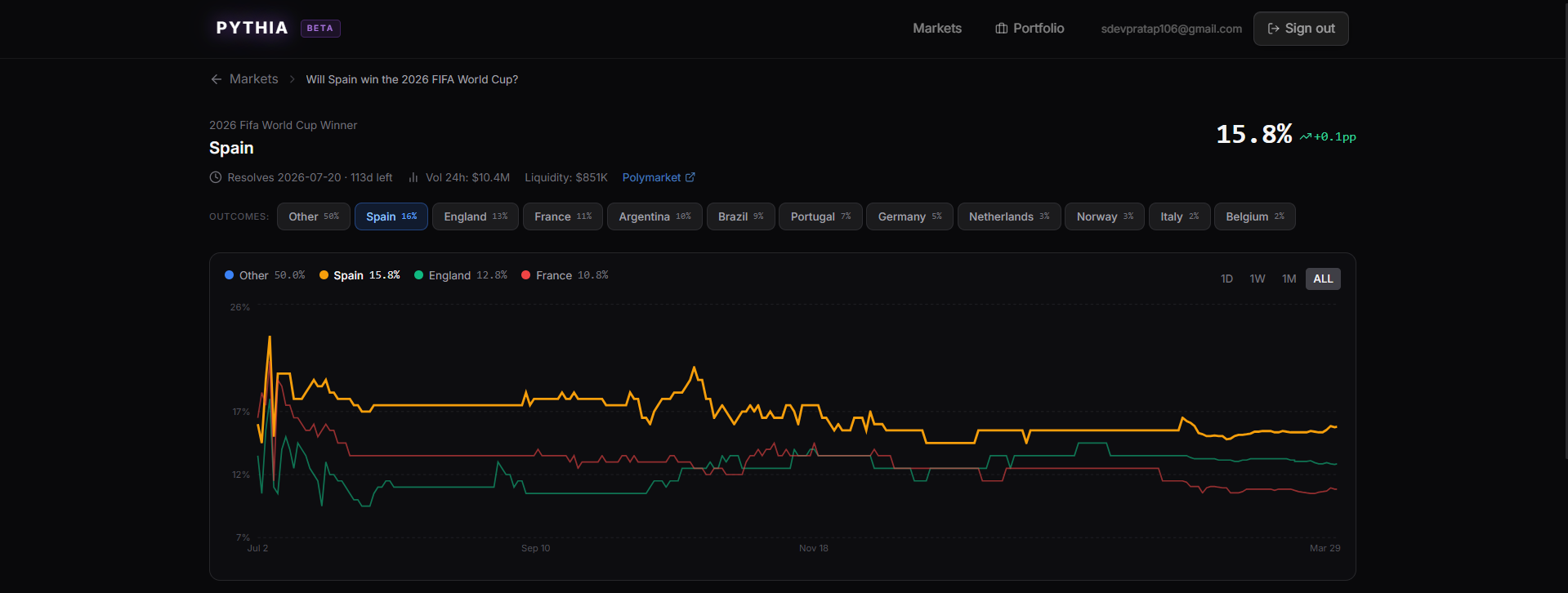
Task: Click the Other 50.0% legend label
Action: pyautogui.click(x=272, y=275)
